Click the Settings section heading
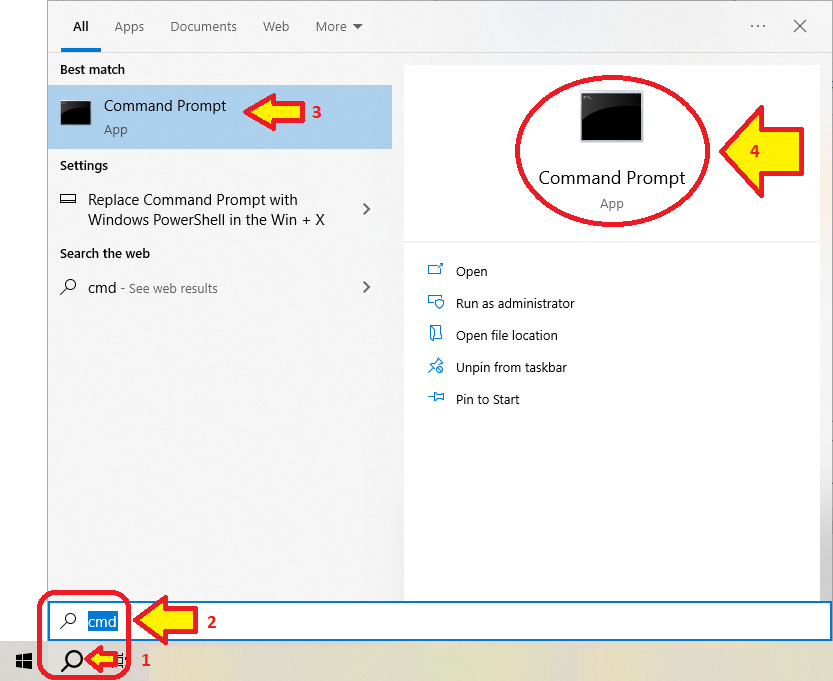The width and height of the screenshot is (833, 681). tap(84, 166)
